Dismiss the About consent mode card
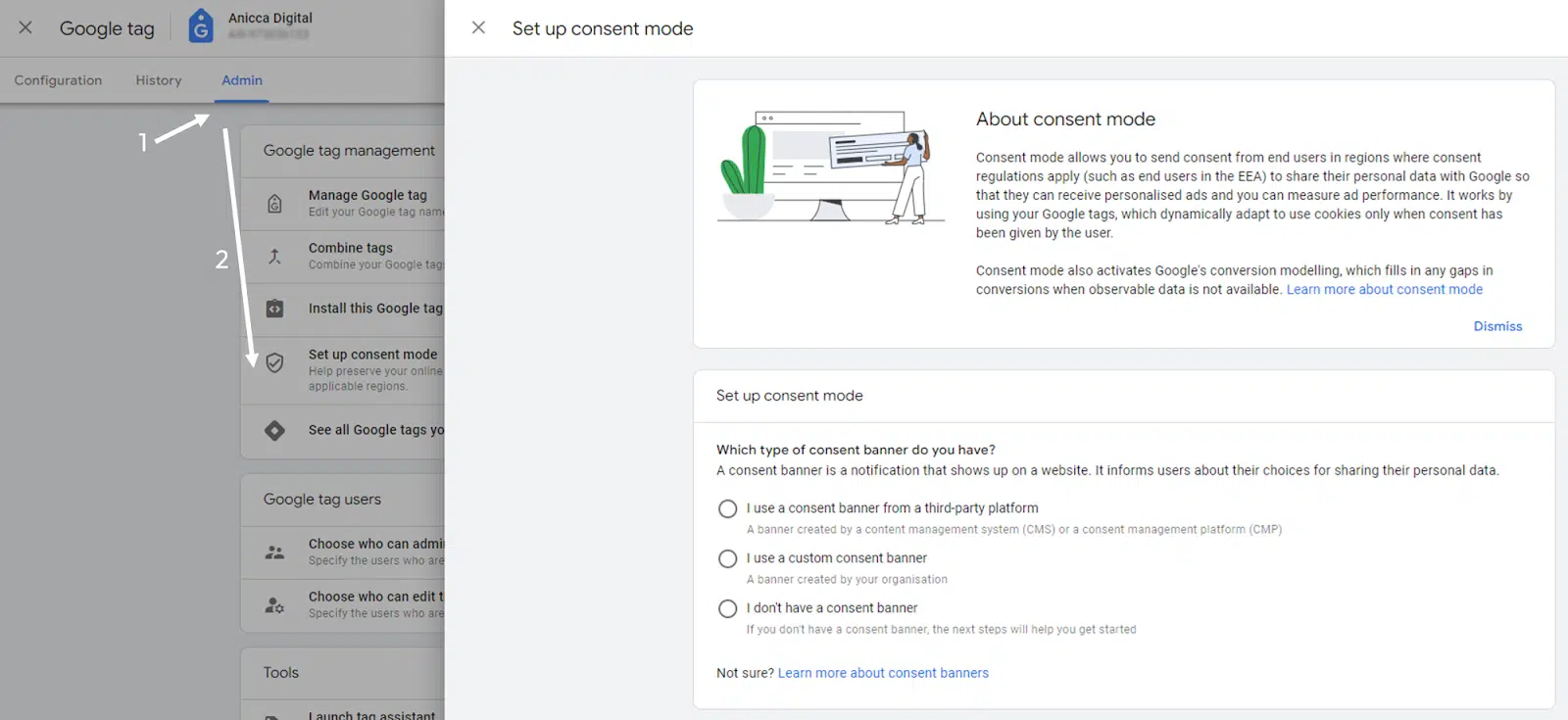This screenshot has height=720, width=1568. click(x=1497, y=326)
